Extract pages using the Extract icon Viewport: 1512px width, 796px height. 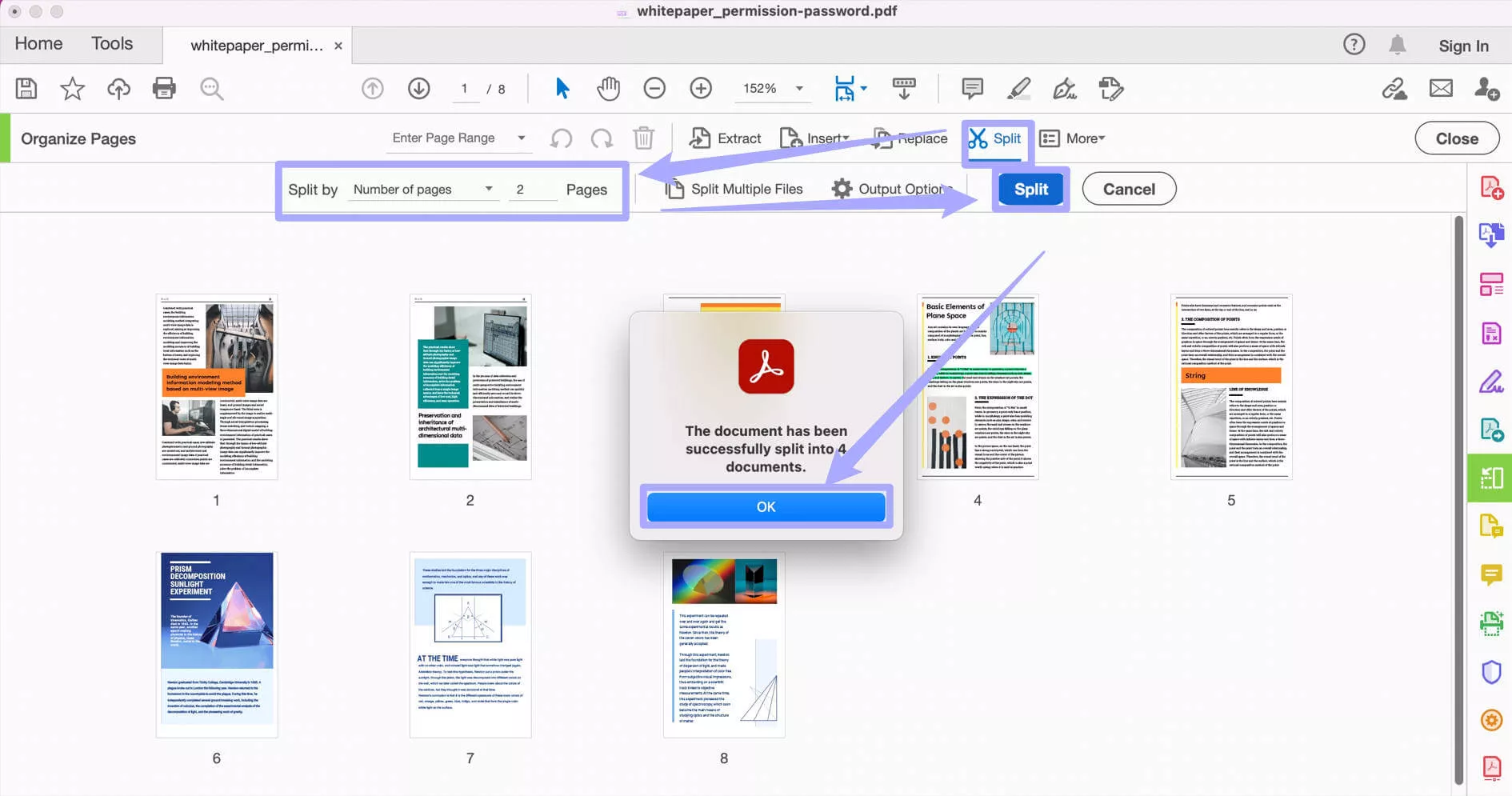tap(725, 138)
